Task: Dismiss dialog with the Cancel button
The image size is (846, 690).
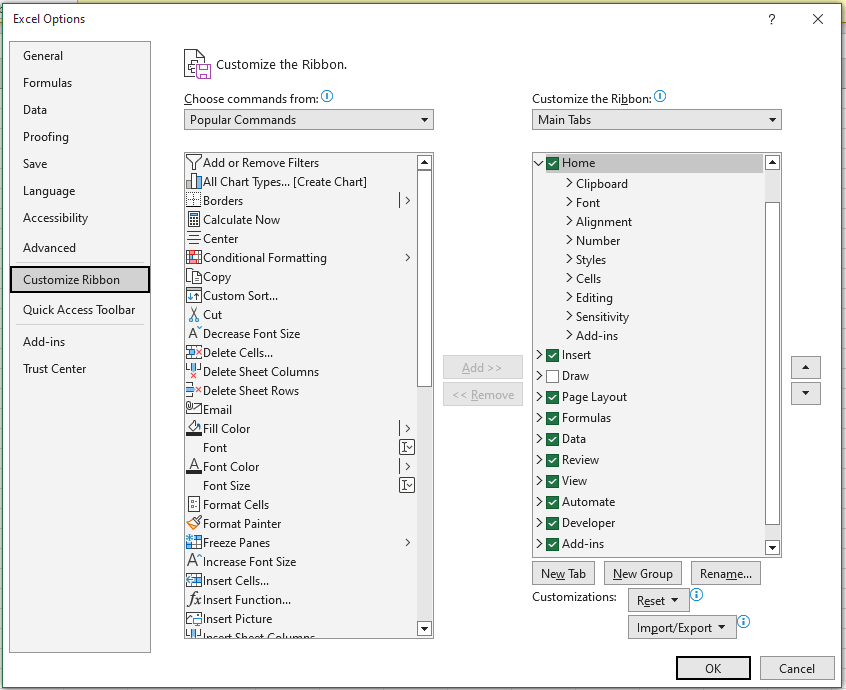Action: click(x=796, y=668)
